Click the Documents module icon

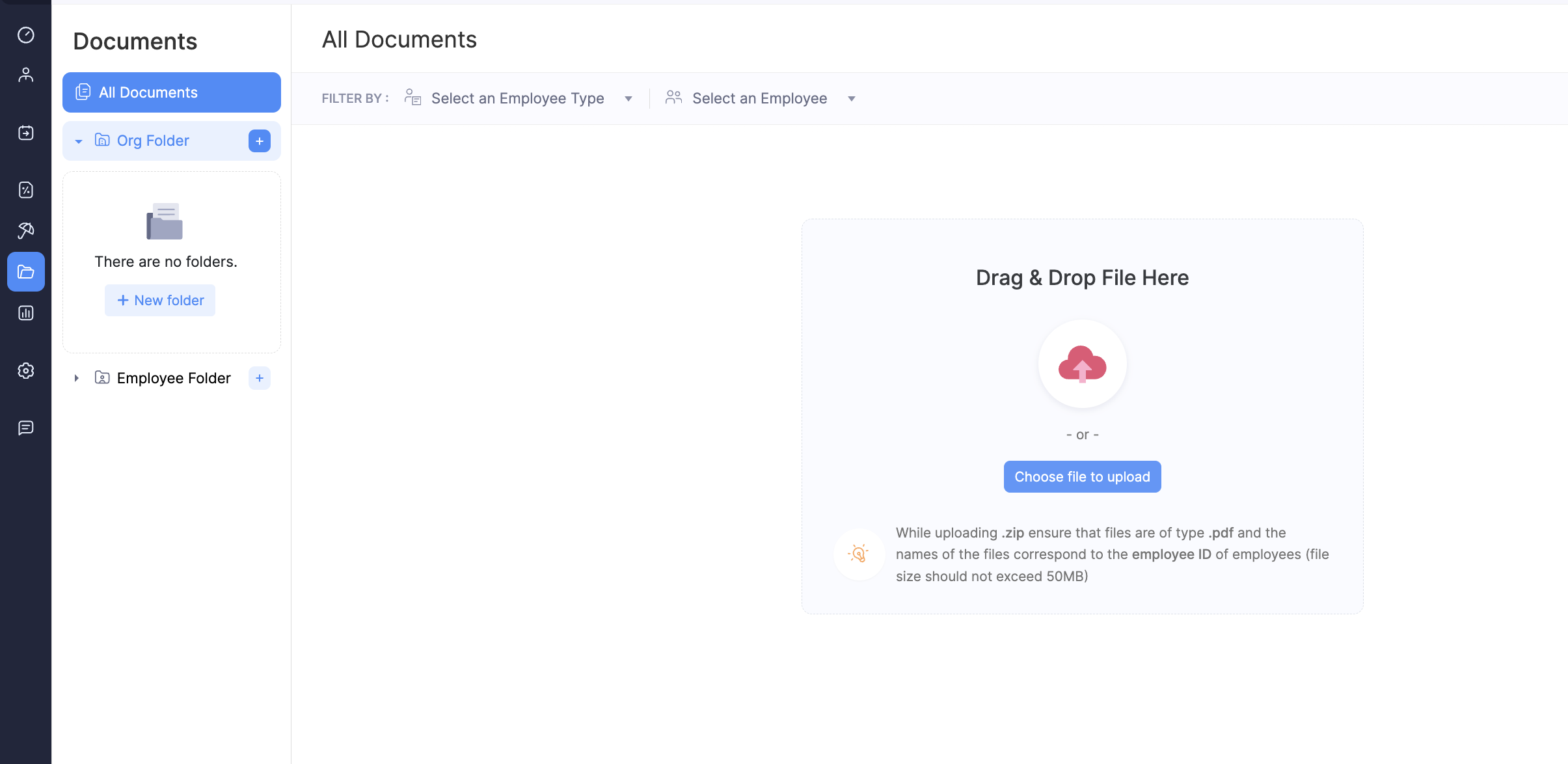coord(26,271)
